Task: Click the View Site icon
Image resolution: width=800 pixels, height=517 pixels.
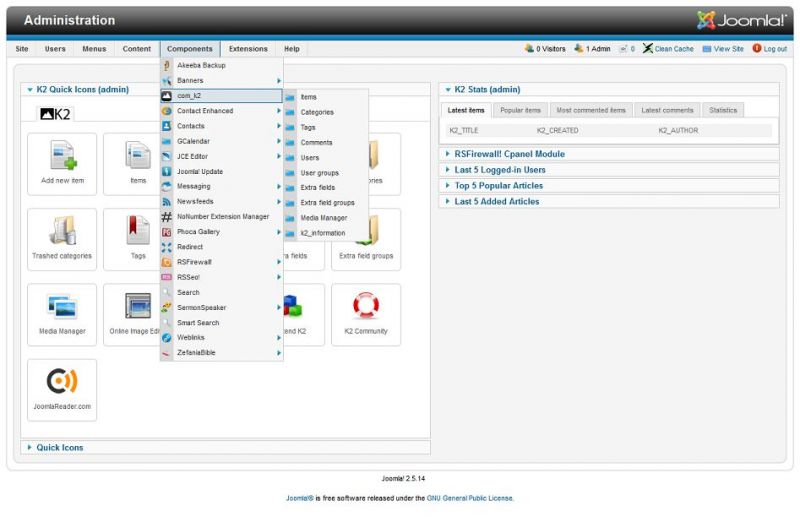Action: pyautogui.click(x=707, y=49)
